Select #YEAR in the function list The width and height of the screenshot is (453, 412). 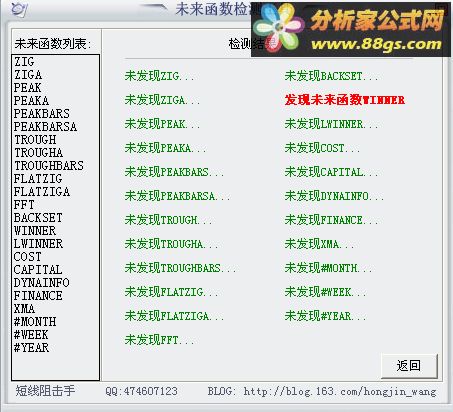pyautogui.click(x=31, y=348)
